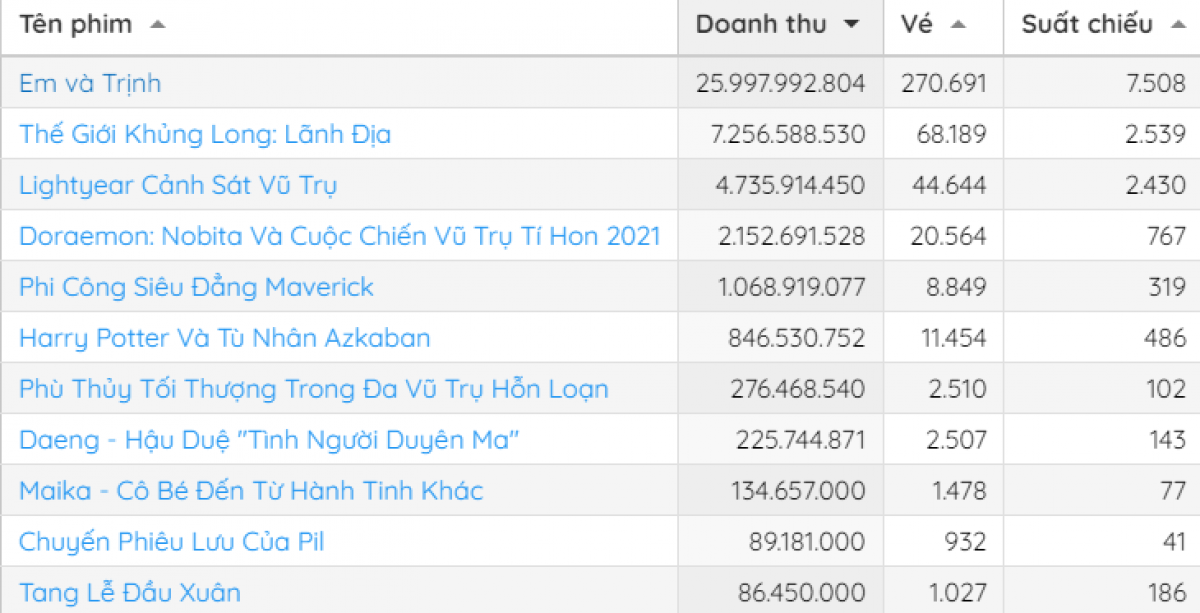Open Lightyear Cảnh Sát Vũ Trụ link
The width and height of the screenshot is (1200, 613).
tap(178, 185)
